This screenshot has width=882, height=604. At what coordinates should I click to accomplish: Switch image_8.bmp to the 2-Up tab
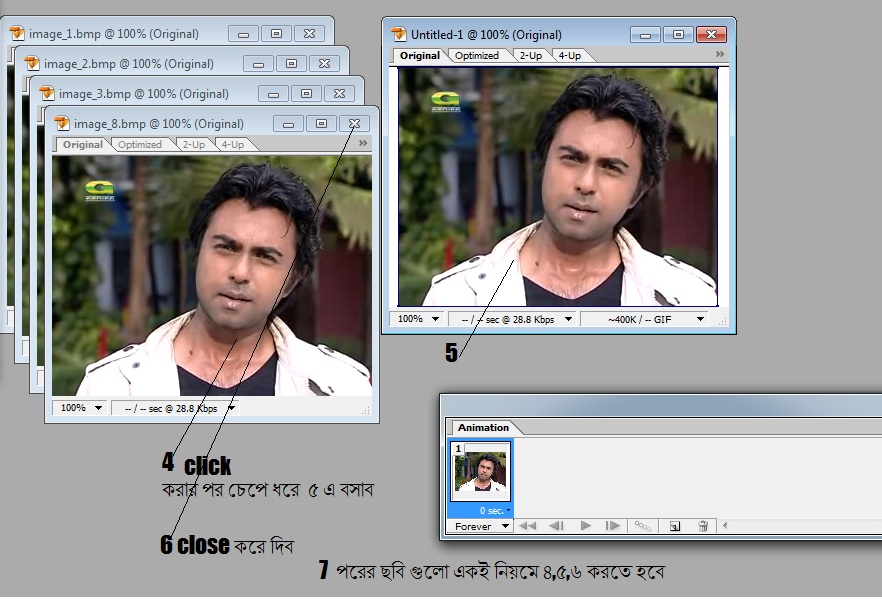tap(194, 145)
